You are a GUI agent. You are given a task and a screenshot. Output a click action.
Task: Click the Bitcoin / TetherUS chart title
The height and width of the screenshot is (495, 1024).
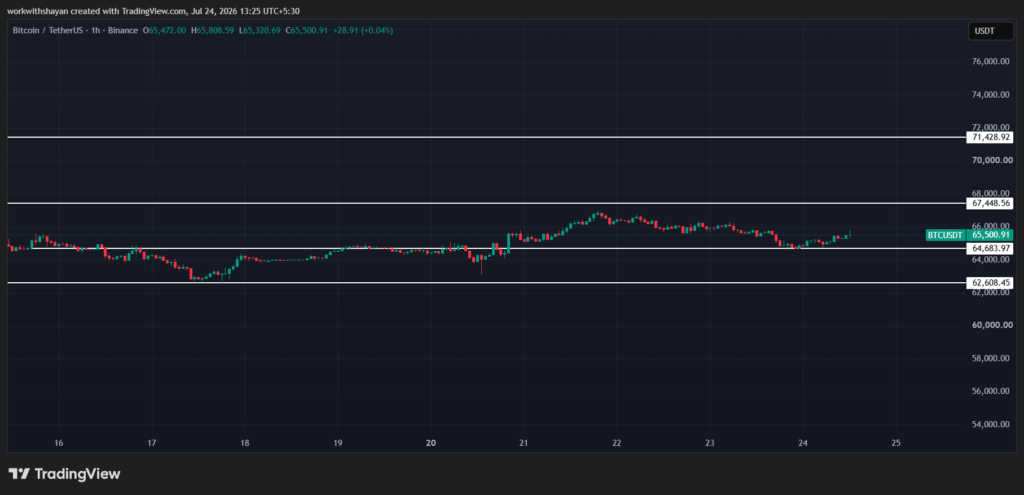(76, 30)
